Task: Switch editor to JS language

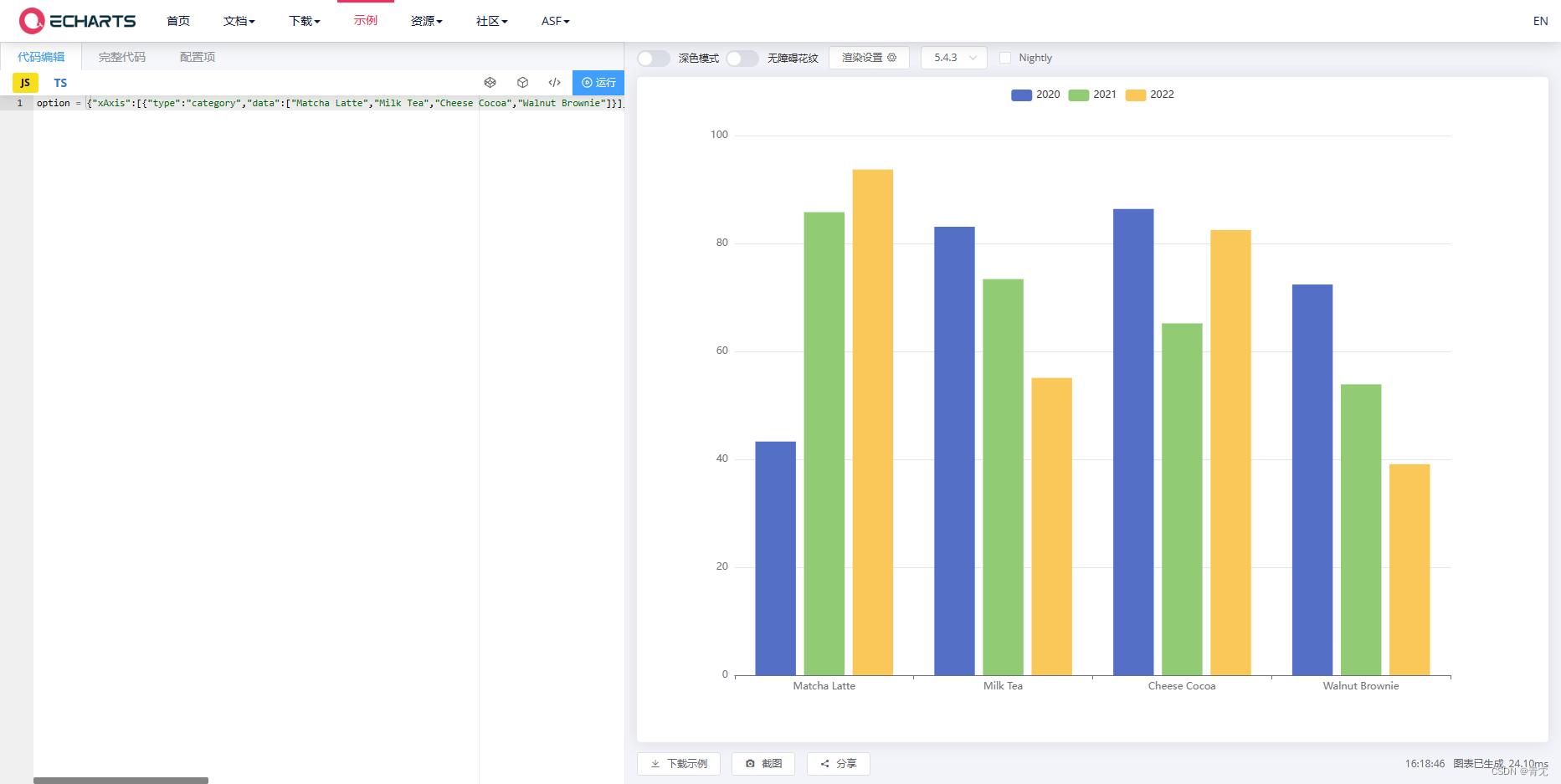Action: tap(25, 83)
